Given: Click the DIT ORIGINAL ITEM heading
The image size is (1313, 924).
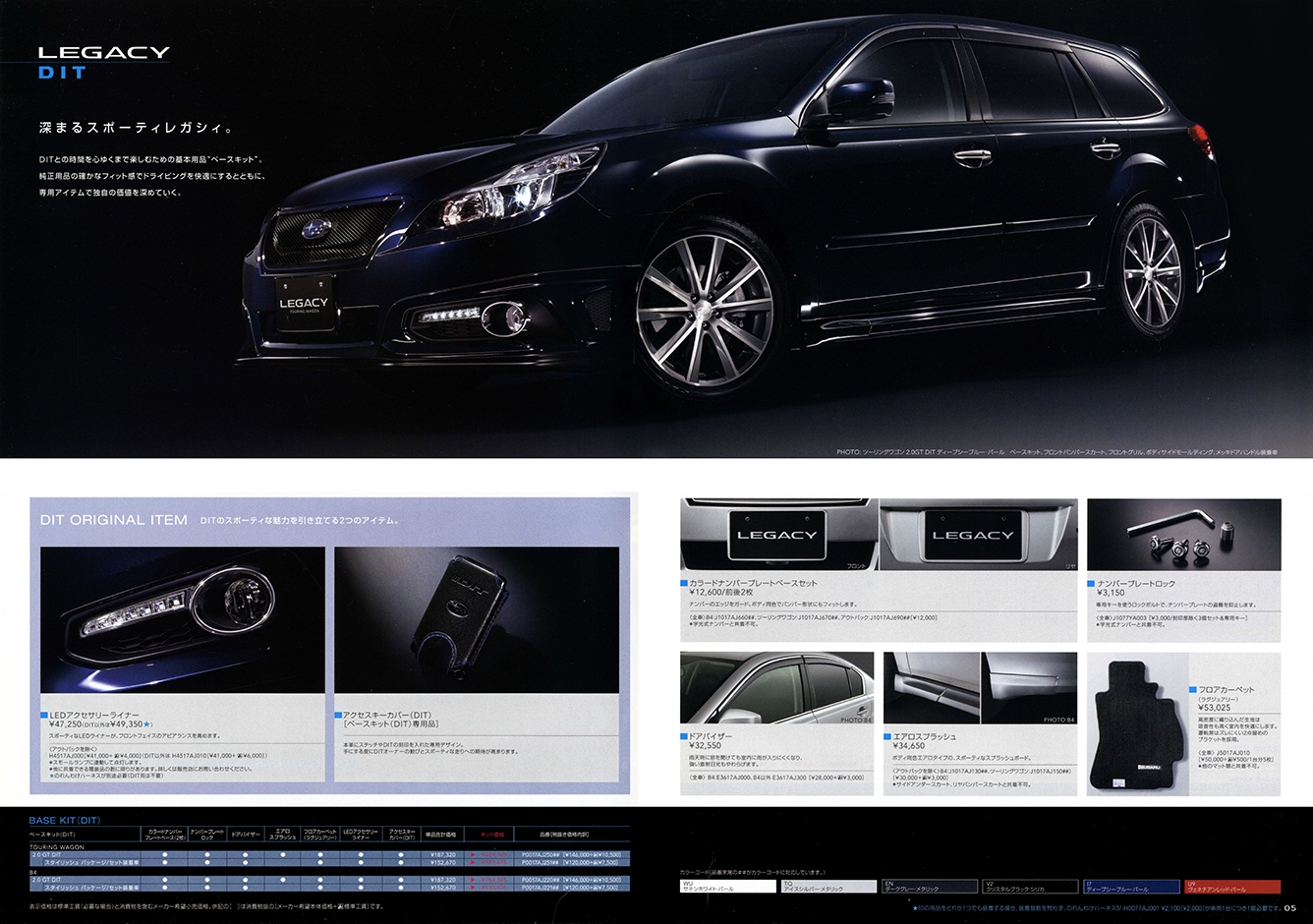Looking at the screenshot, I should pyautogui.click(x=113, y=520).
